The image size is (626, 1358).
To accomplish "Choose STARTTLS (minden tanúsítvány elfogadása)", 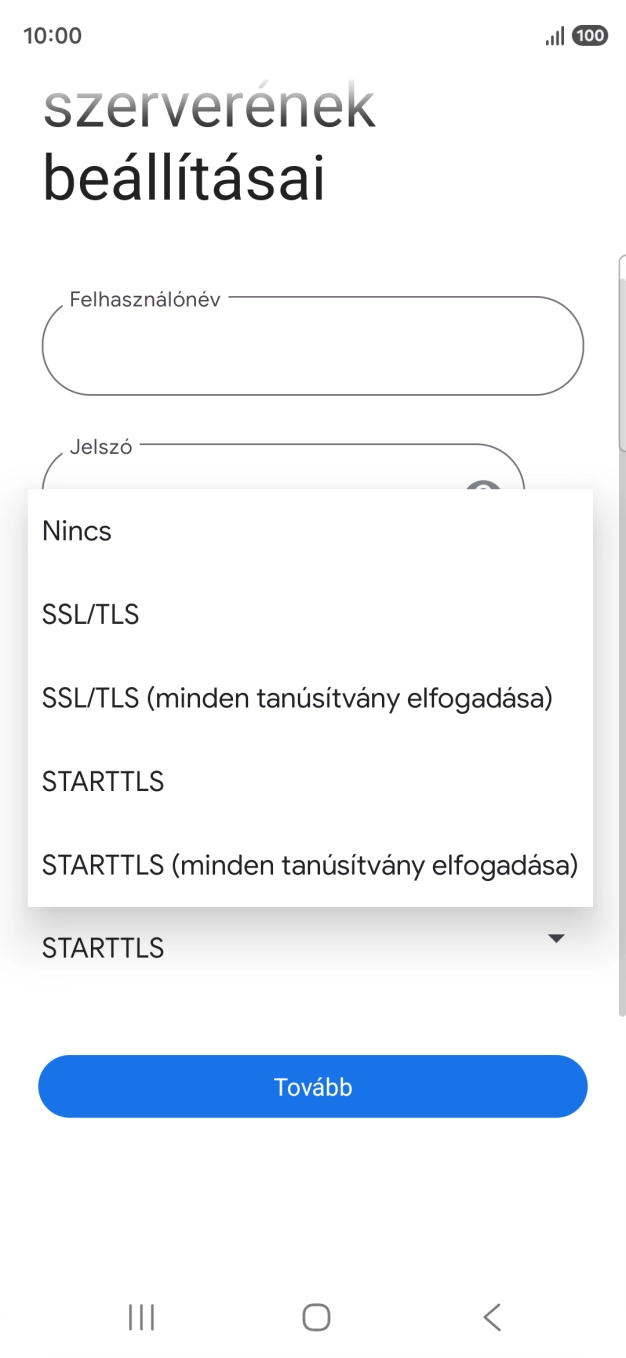I will click(308, 864).
